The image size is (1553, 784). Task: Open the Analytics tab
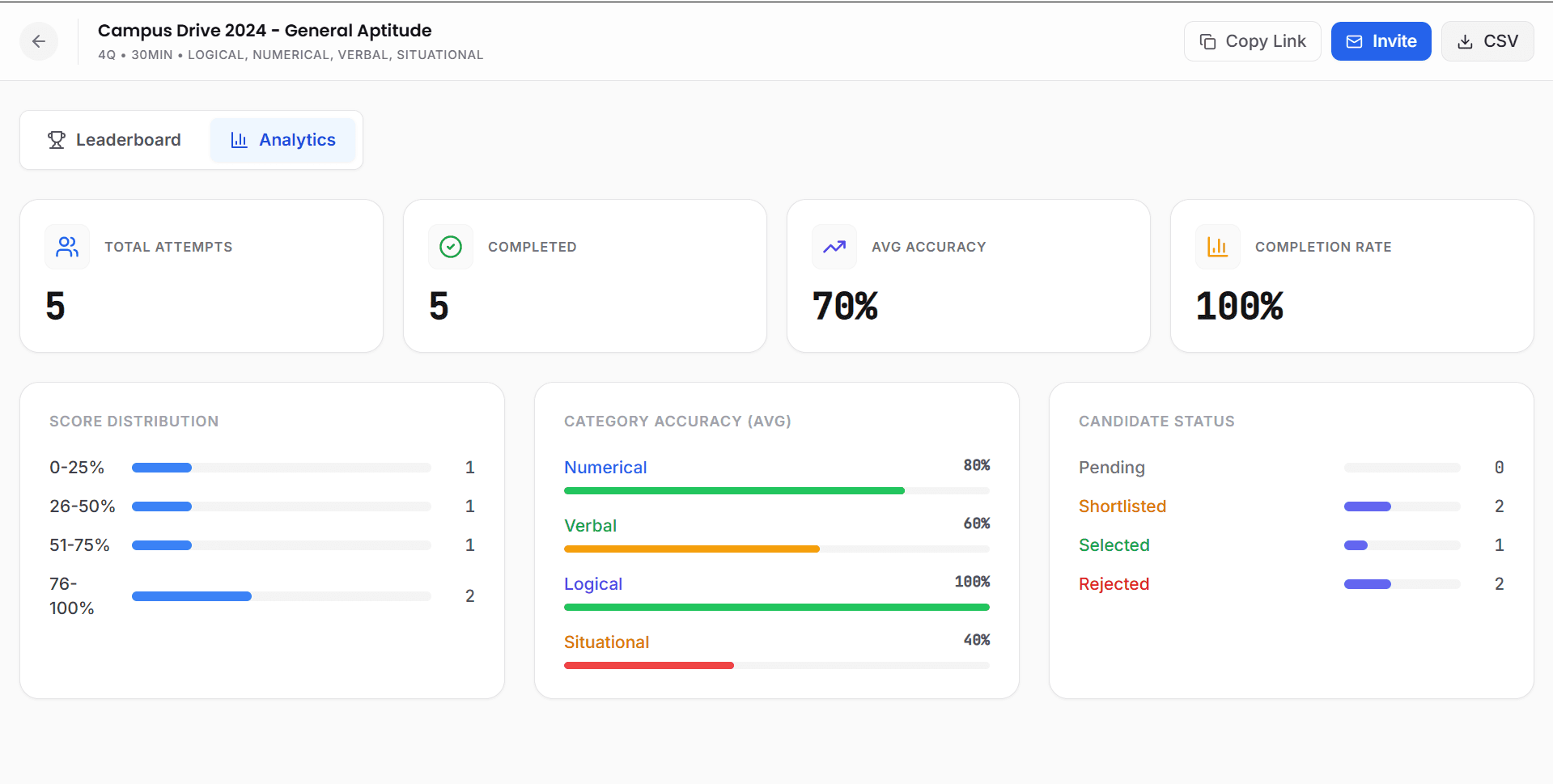282,140
